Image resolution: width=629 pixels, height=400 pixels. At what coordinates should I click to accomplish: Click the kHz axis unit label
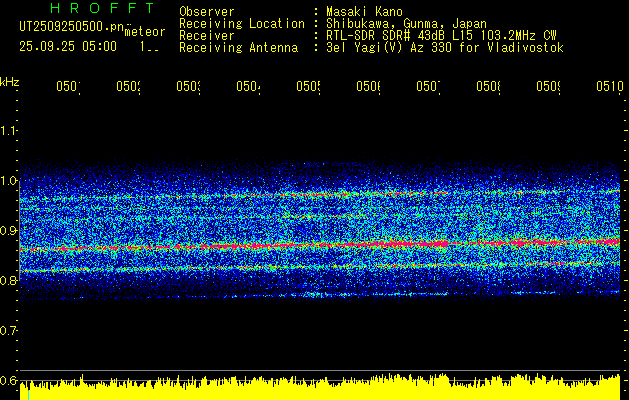[9, 82]
